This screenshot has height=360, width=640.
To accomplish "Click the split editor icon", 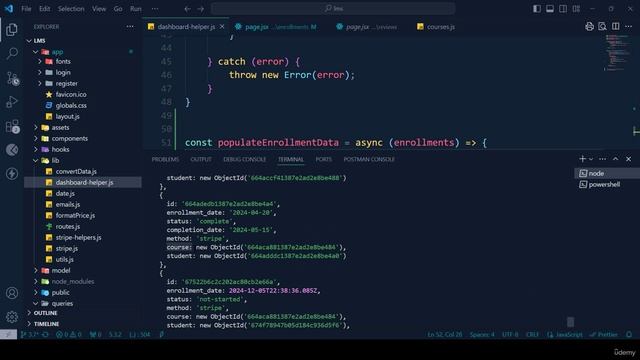I will tap(616, 27).
